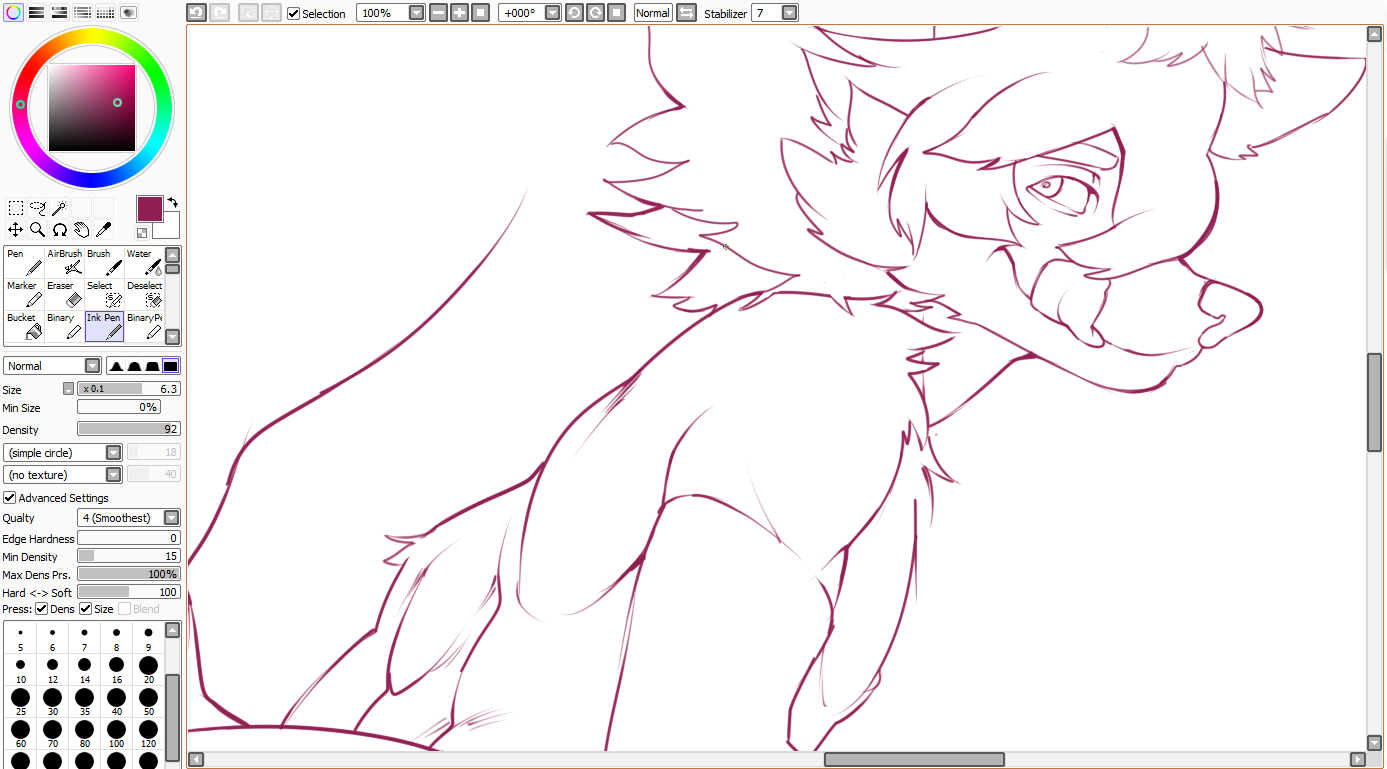Choose the Ink Pen tool
This screenshot has height=769, width=1387.
pyautogui.click(x=104, y=326)
